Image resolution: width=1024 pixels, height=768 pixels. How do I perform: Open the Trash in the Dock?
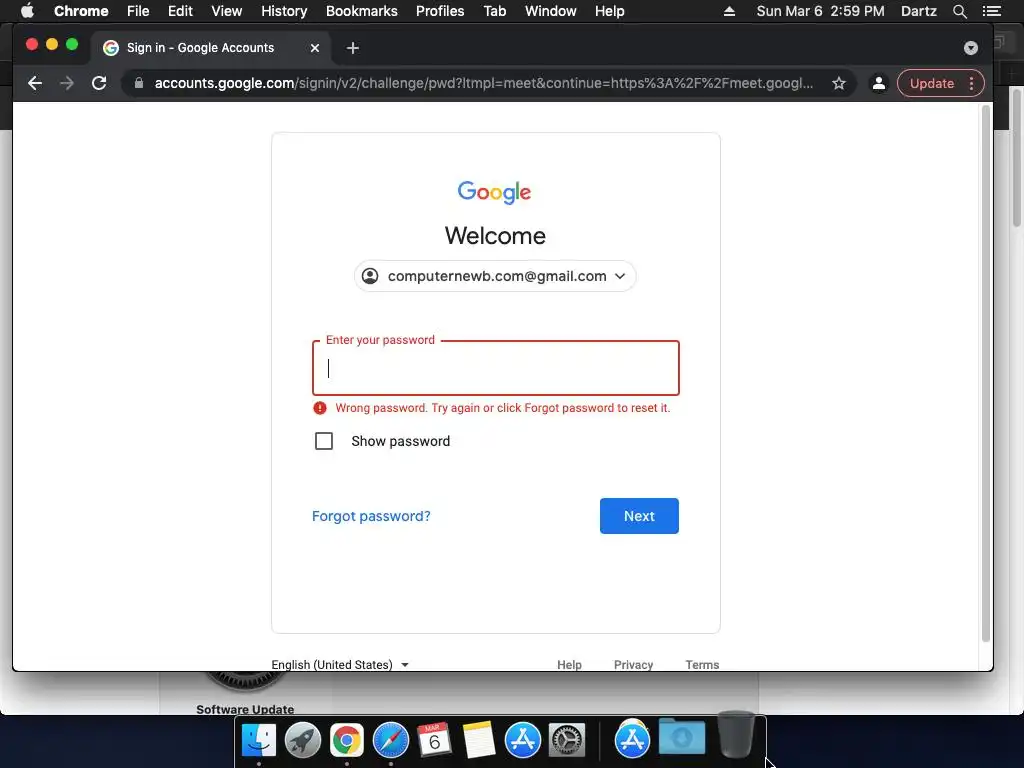[x=736, y=734]
